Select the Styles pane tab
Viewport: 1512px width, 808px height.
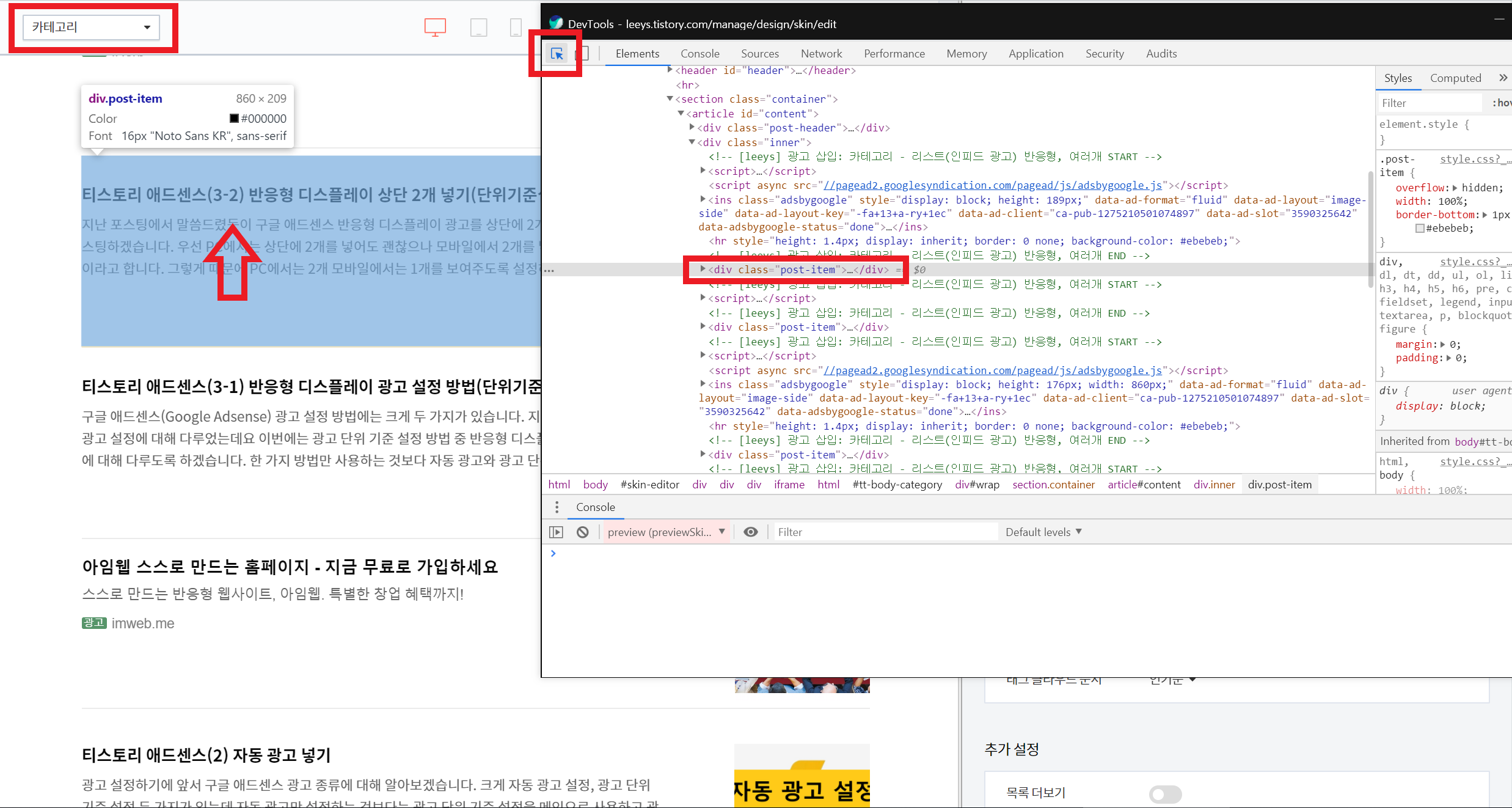point(1398,78)
